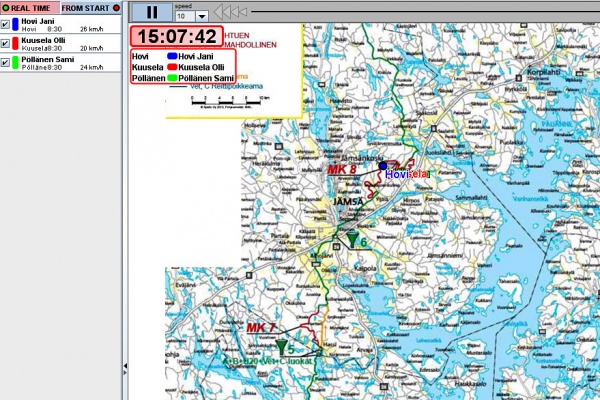Pause the race playback
The image size is (600, 400).
click(151, 12)
